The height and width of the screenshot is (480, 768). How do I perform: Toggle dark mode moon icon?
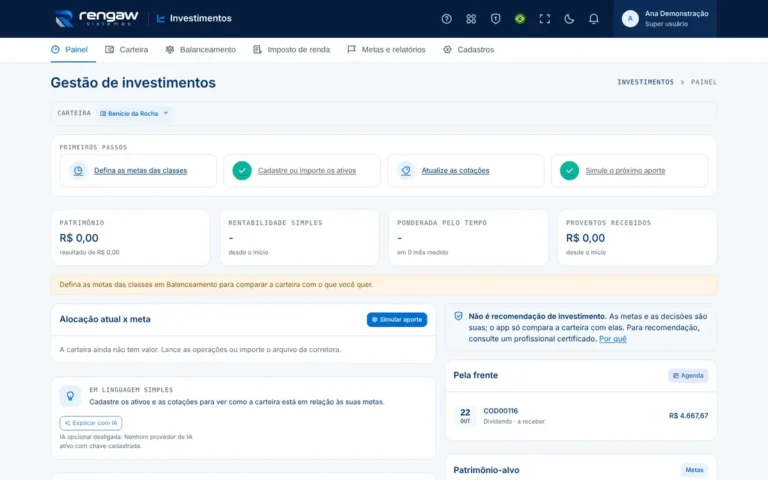(x=569, y=19)
